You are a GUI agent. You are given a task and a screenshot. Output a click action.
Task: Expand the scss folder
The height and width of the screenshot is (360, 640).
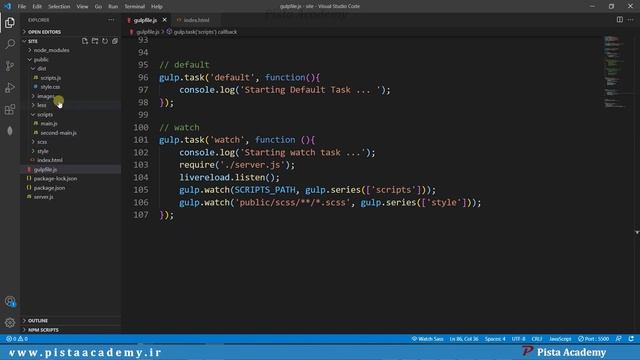71,142
